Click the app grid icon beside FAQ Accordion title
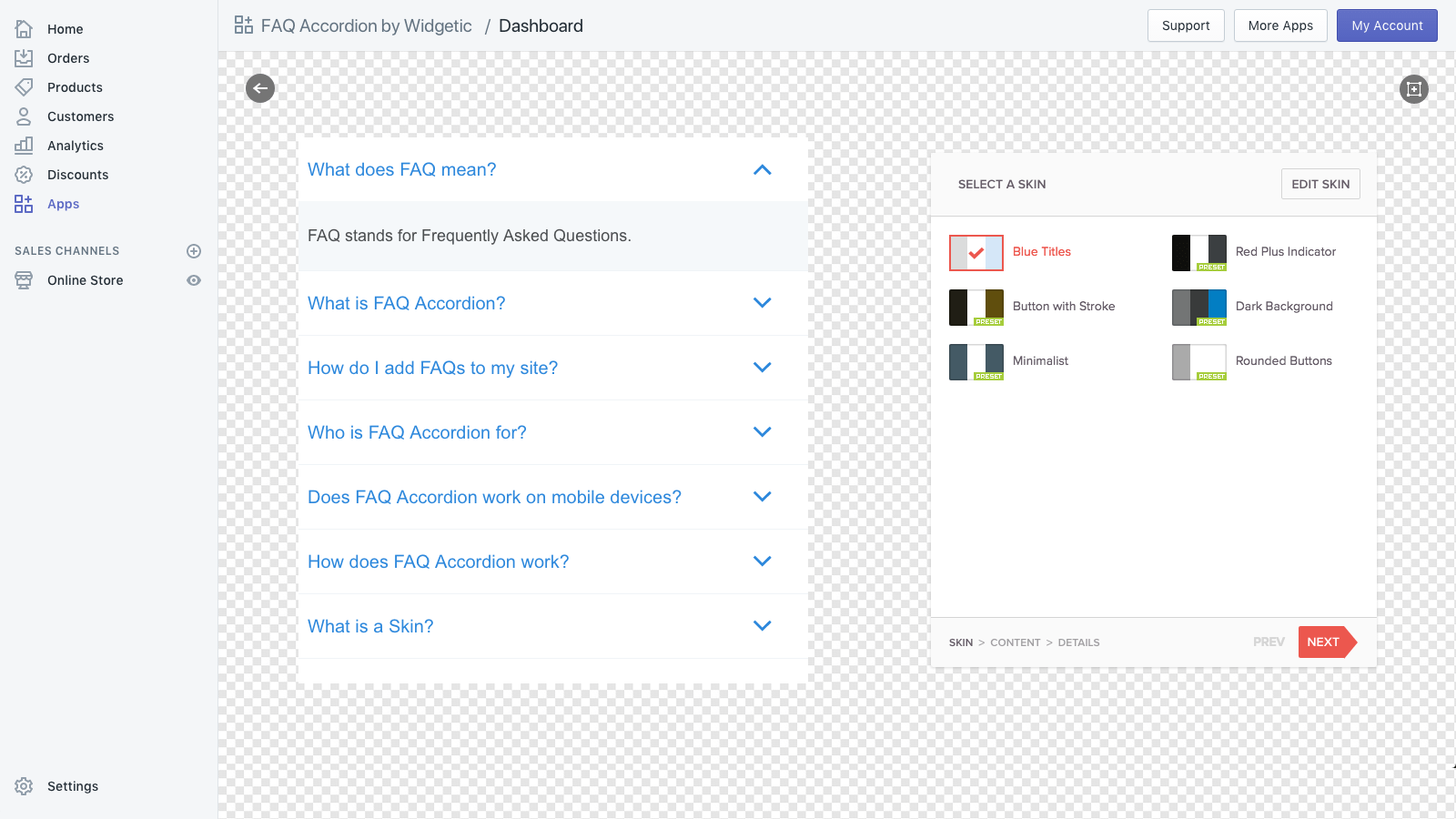 click(244, 25)
